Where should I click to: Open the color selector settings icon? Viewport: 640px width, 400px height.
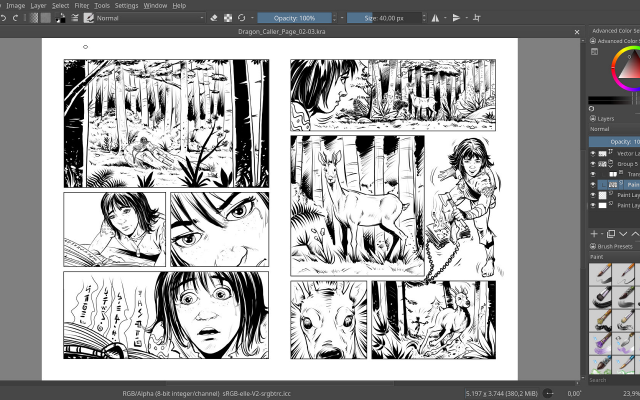(x=594, y=51)
